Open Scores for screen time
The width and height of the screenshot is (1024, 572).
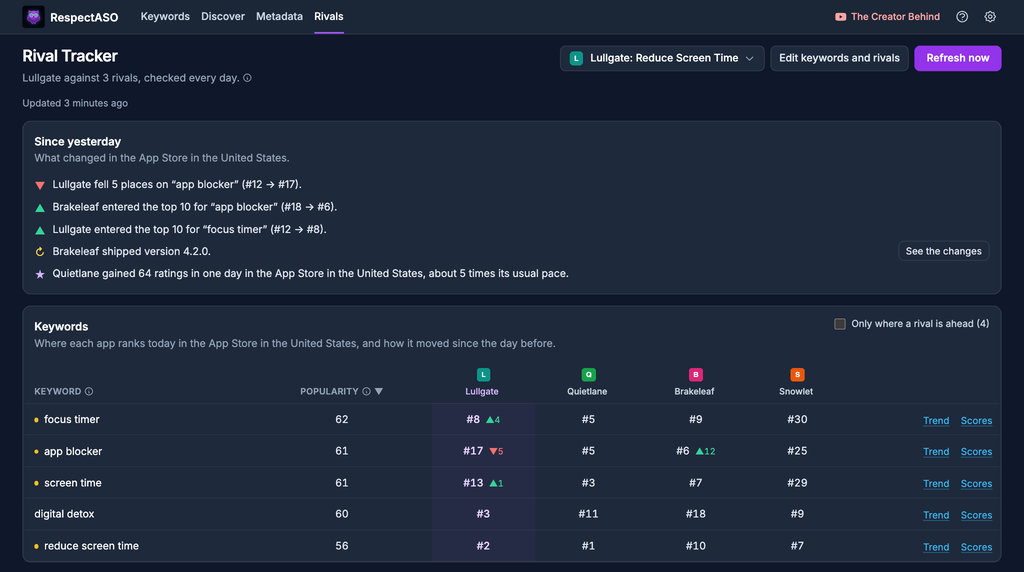976,483
